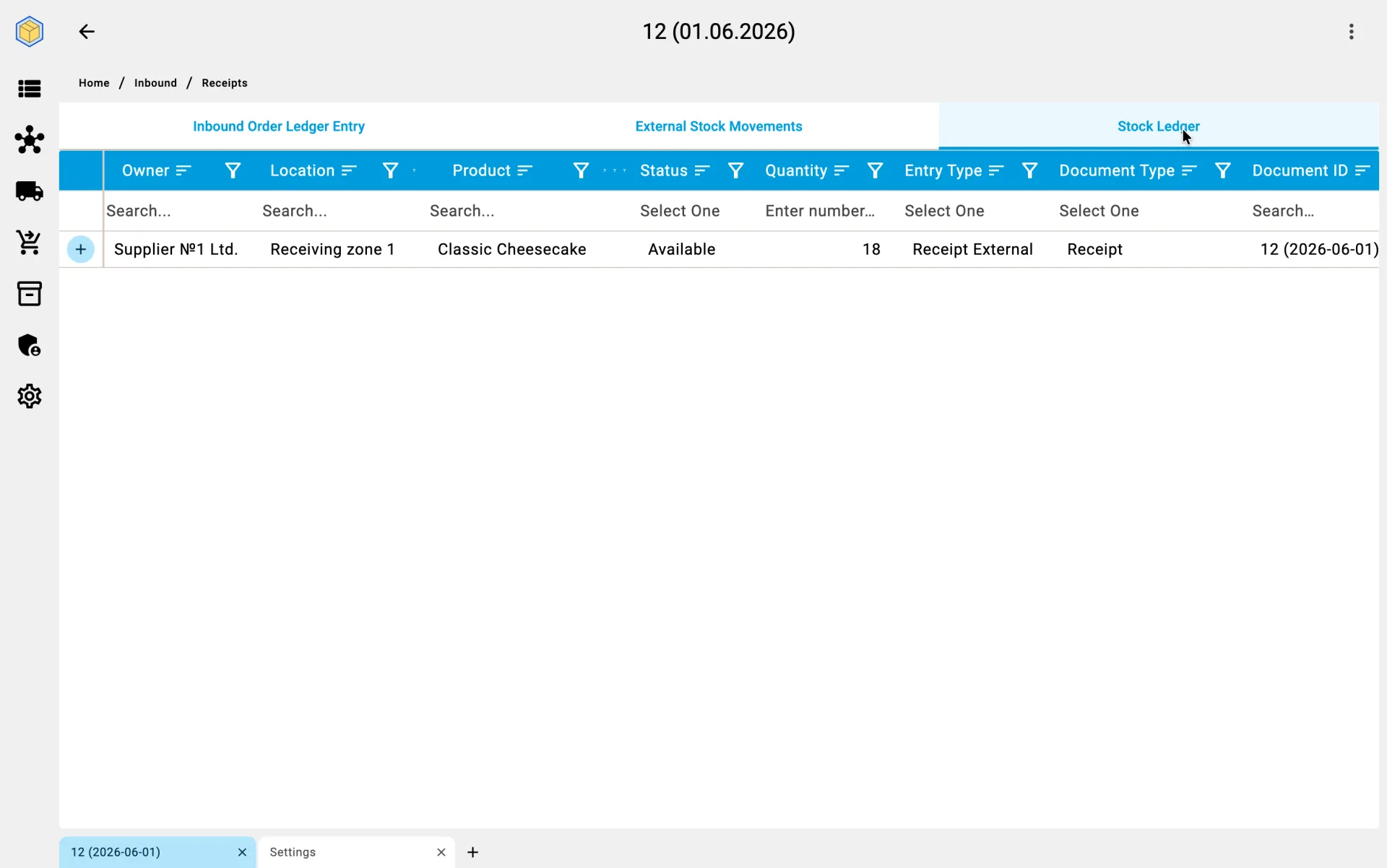Go to Receipts breadcrumb
Image resolution: width=1387 pixels, height=868 pixels.
[225, 83]
